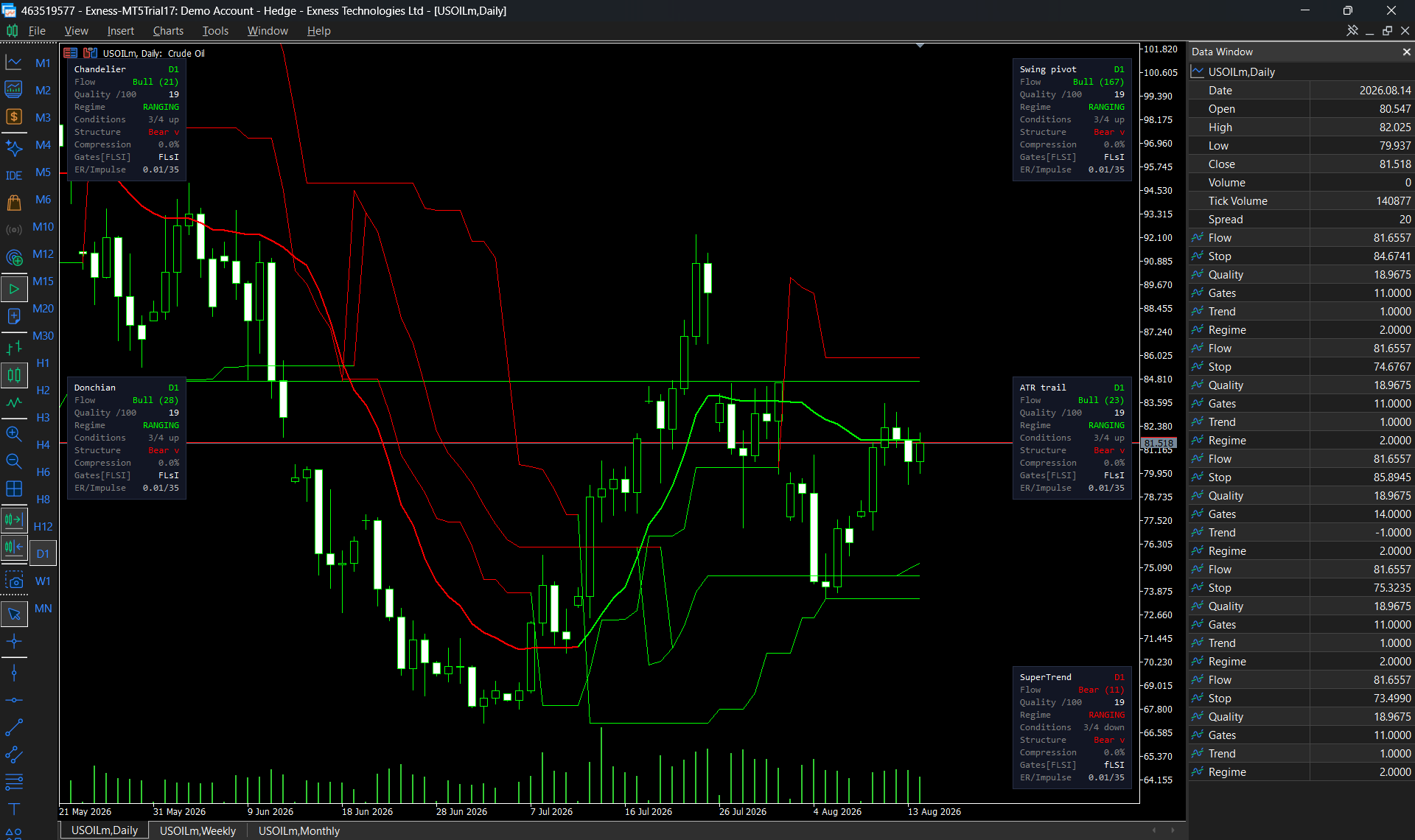Switch timeframe to H1
The image size is (1415, 840).
pos(43,363)
